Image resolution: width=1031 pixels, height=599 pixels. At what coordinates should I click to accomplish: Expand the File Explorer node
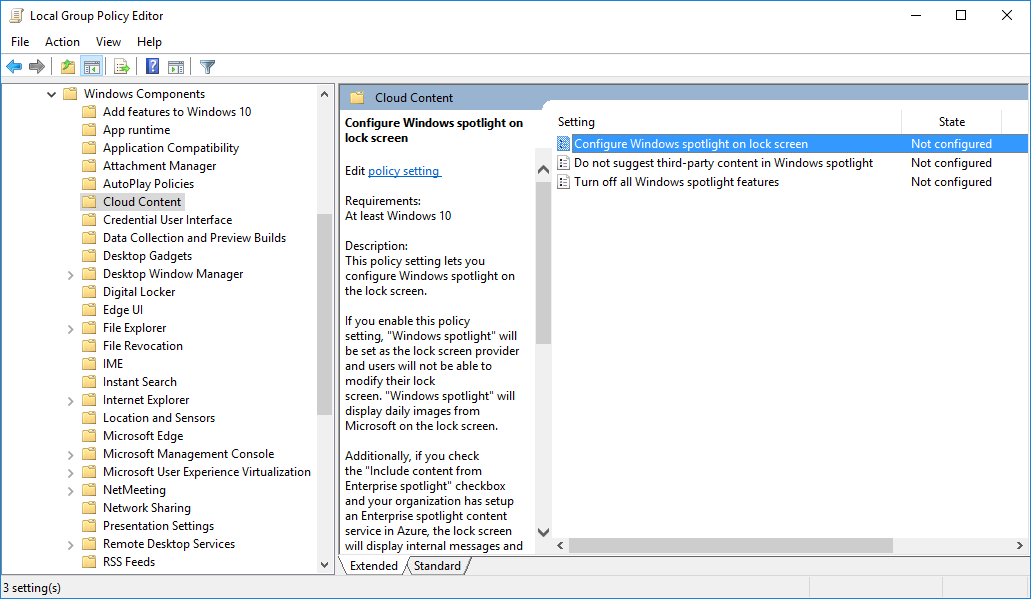70,327
